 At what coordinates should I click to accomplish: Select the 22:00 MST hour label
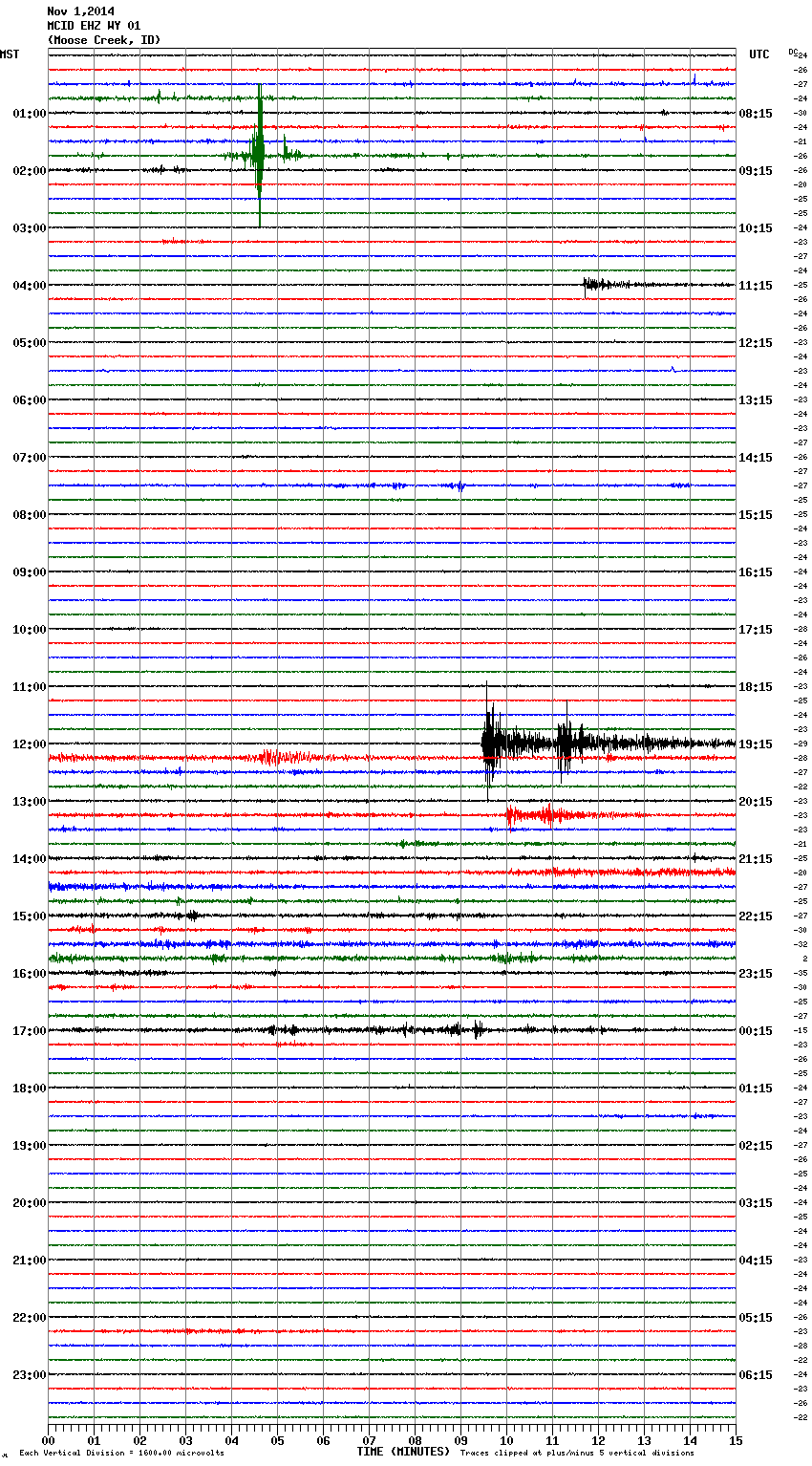[30, 1317]
